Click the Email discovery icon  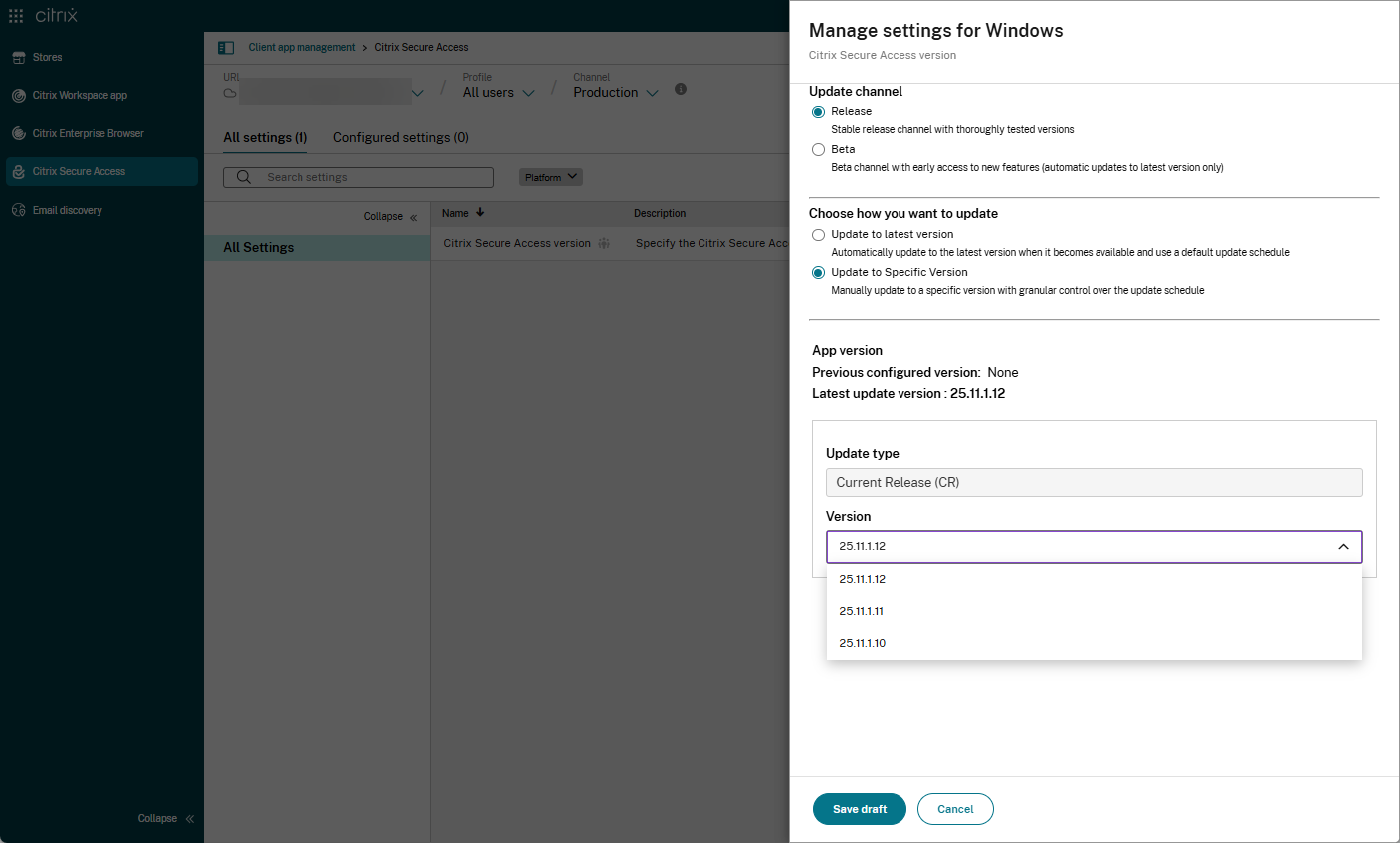(x=19, y=210)
